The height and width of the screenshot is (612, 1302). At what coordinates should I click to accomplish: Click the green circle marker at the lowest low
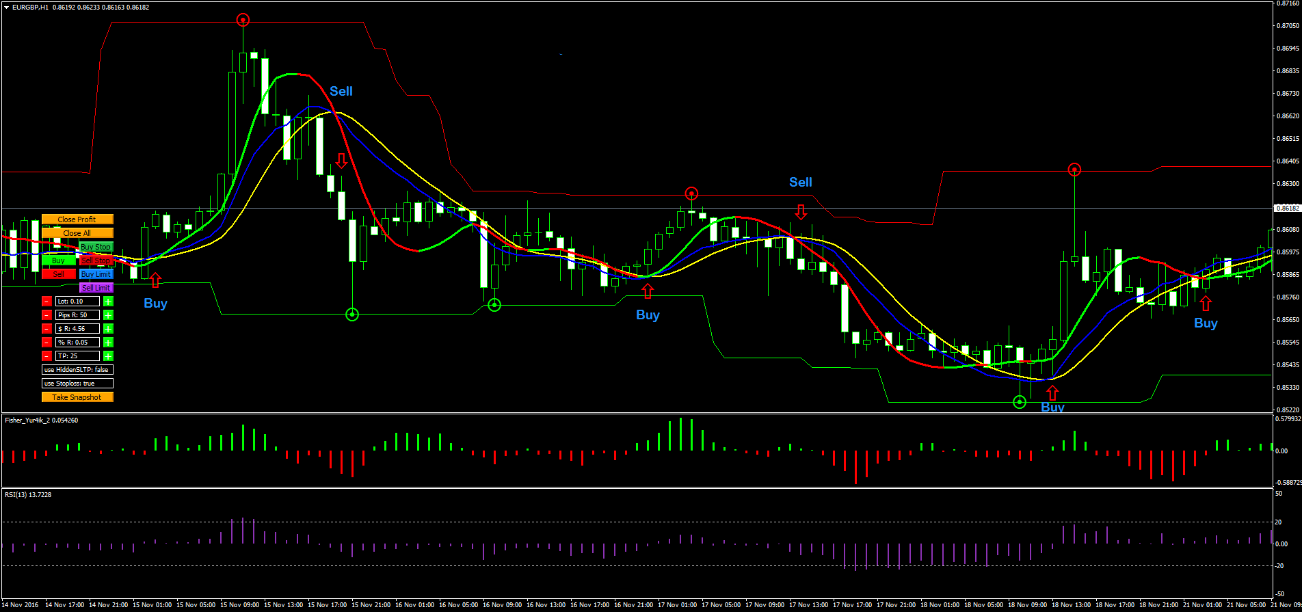(x=1019, y=402)
